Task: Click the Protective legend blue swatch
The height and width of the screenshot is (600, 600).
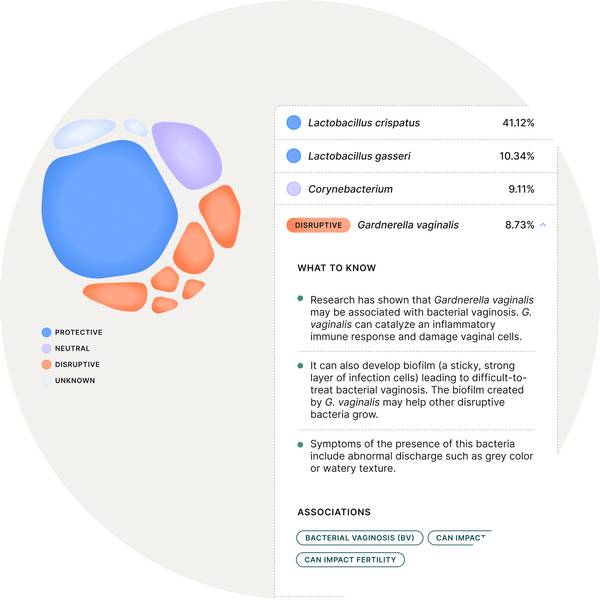Action: tap(46, 332)
